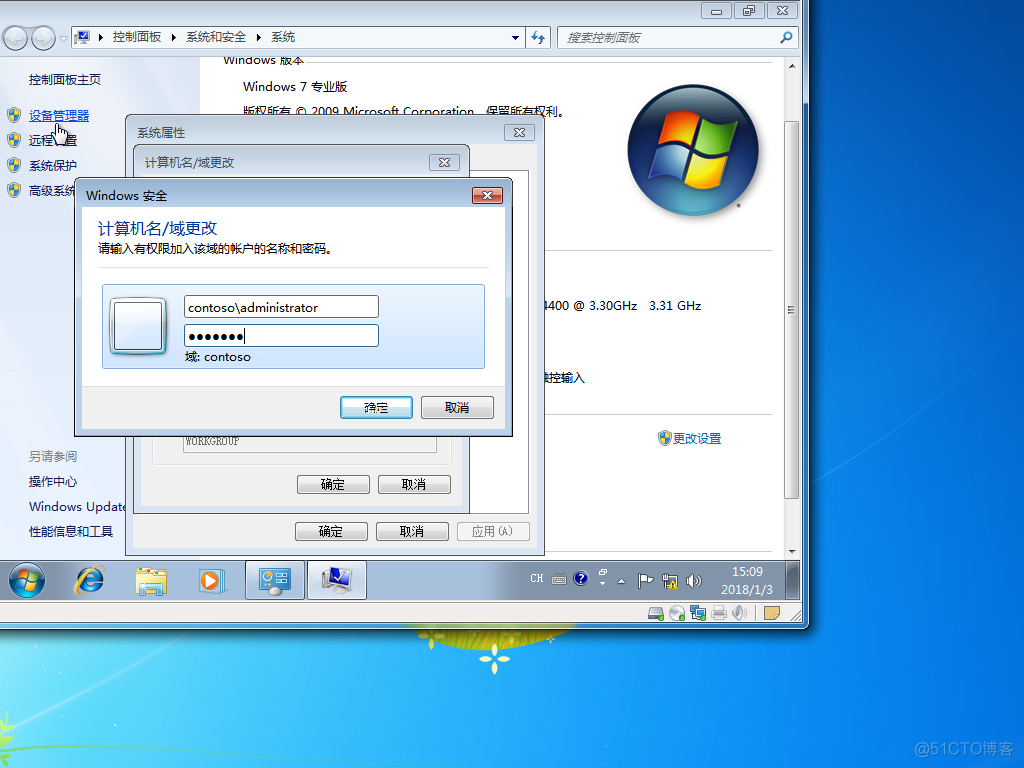
Task: Click the 系统保护 shield icon
Action: pos(14,165)
